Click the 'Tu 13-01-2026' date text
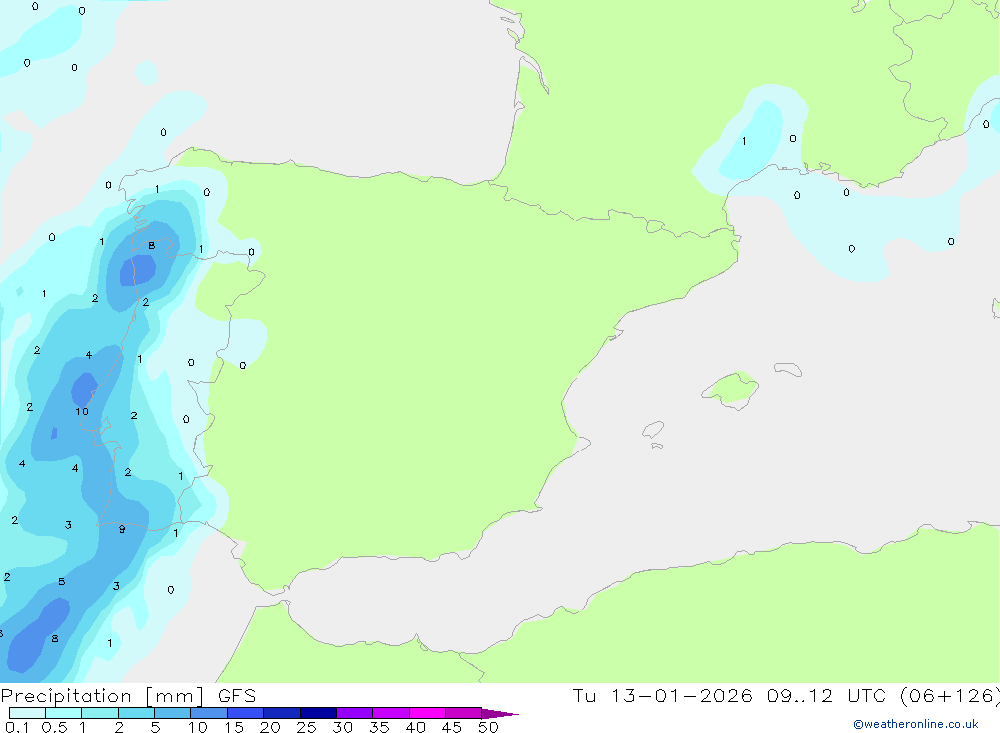1000x733 pixels. pos(663,696)
